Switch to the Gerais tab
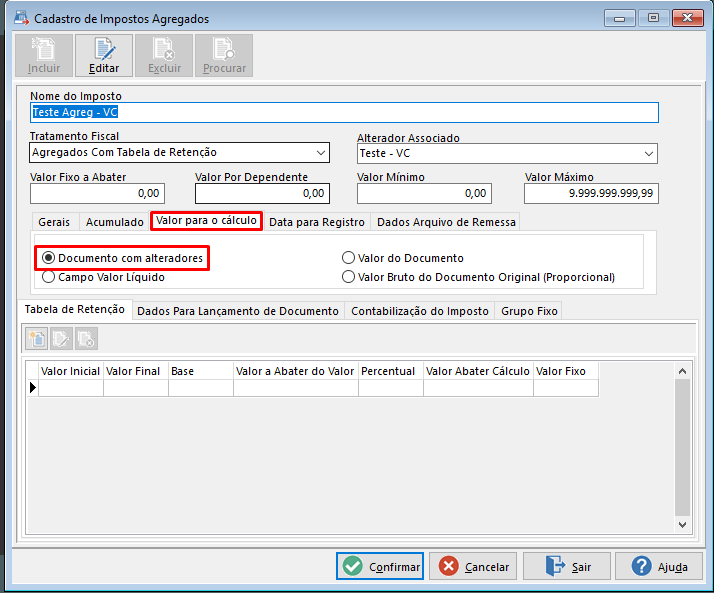This screenshot has width=714, height=593. click(x=54, y=222)
